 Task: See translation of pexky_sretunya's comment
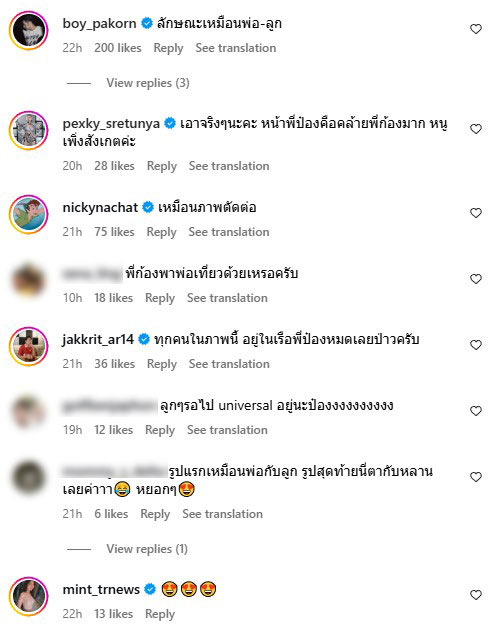click(x=229, y=166)
